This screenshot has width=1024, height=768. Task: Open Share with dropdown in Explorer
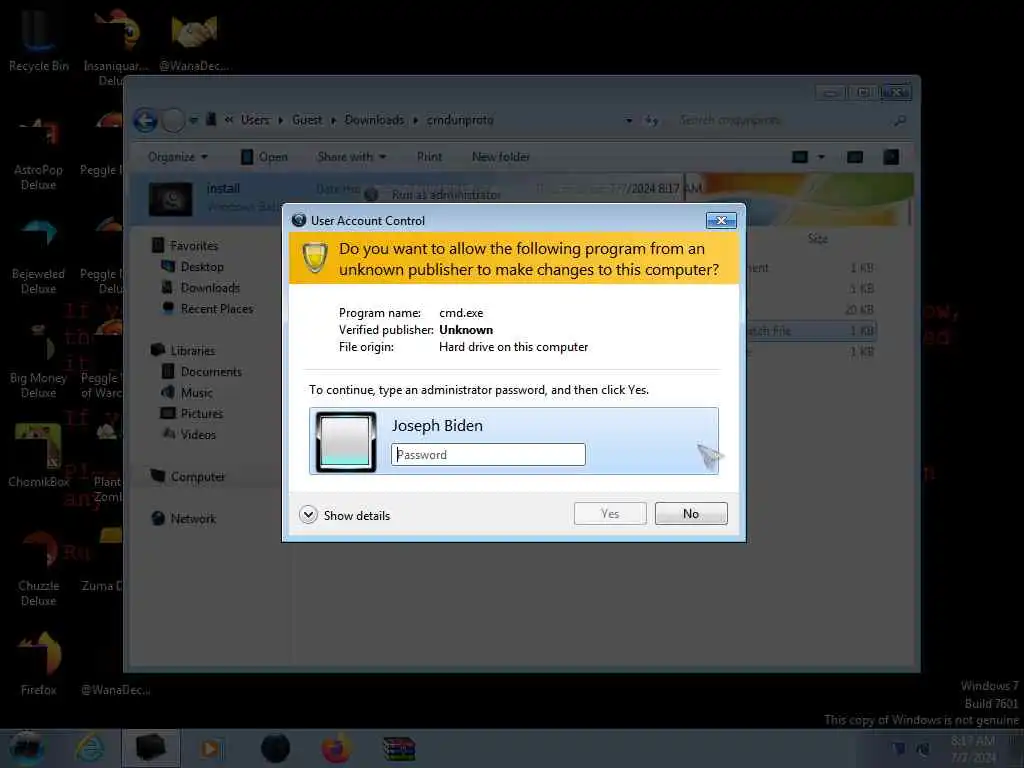[x=351, y=157]
